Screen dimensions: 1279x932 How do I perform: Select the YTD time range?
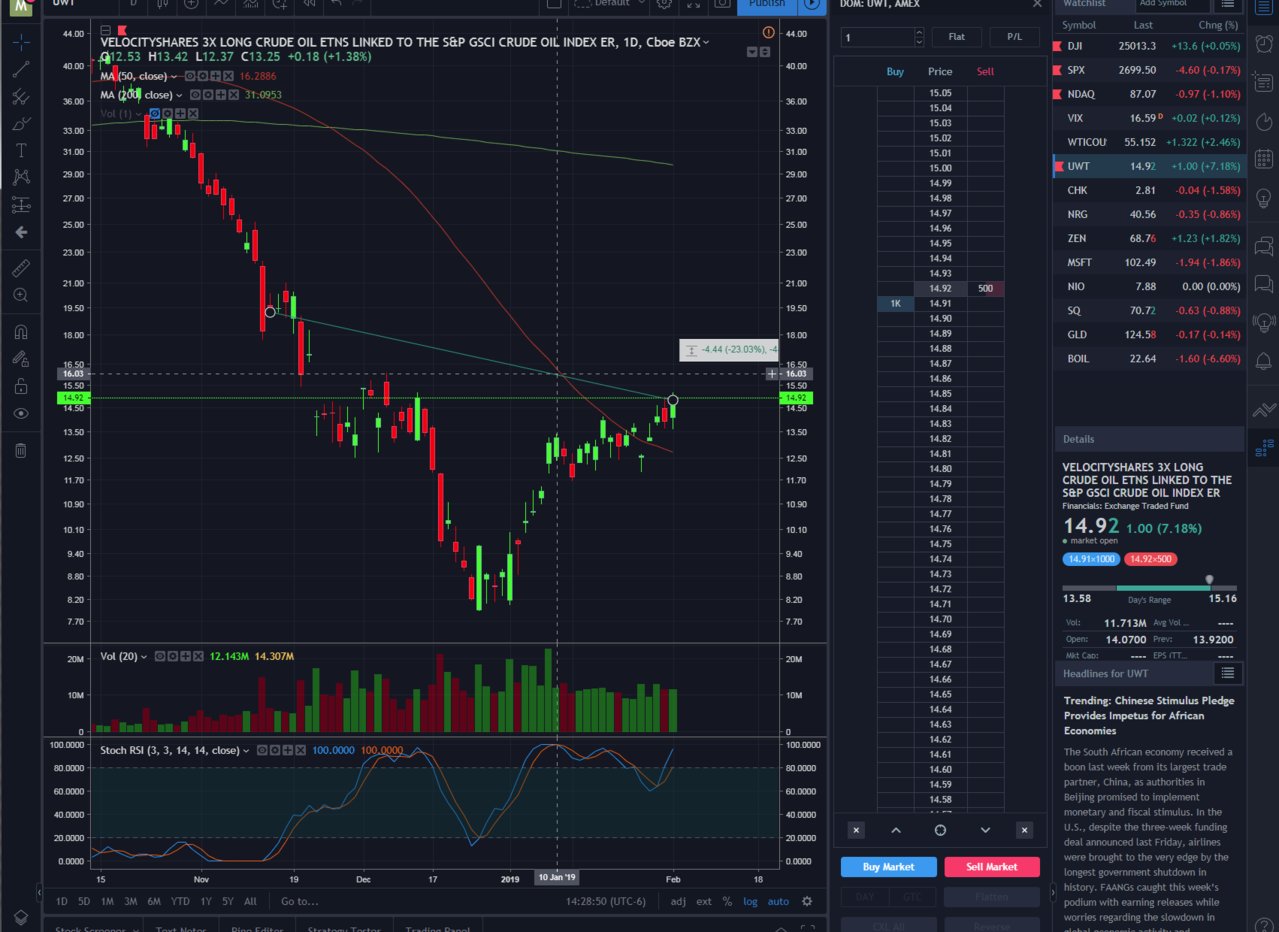180,901
